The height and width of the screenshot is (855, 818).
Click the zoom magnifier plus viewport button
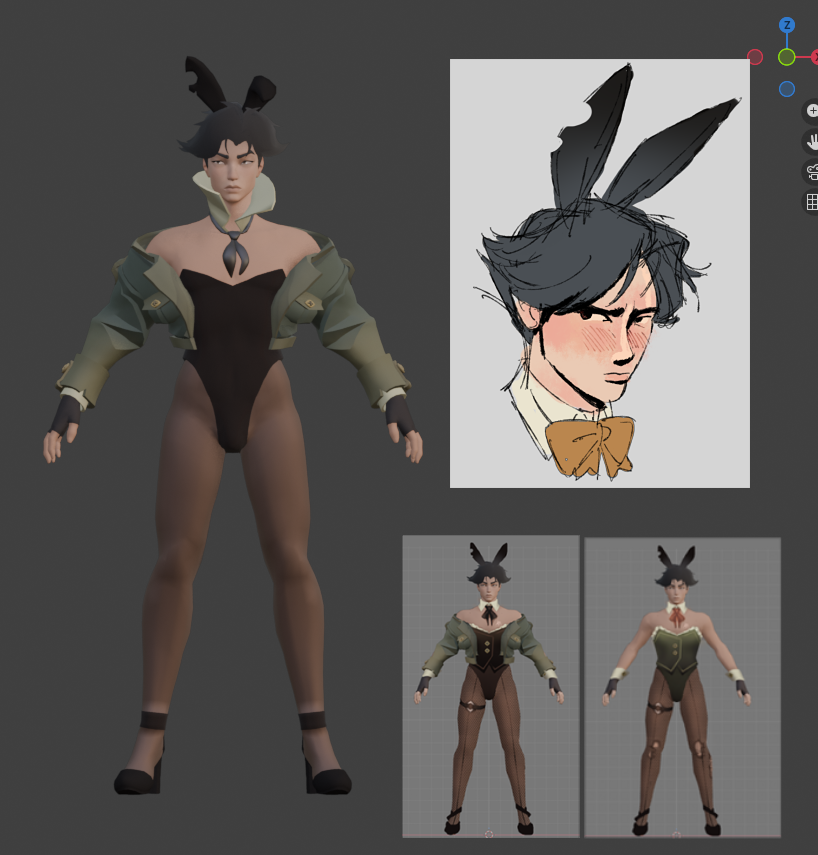click(811, 111)
